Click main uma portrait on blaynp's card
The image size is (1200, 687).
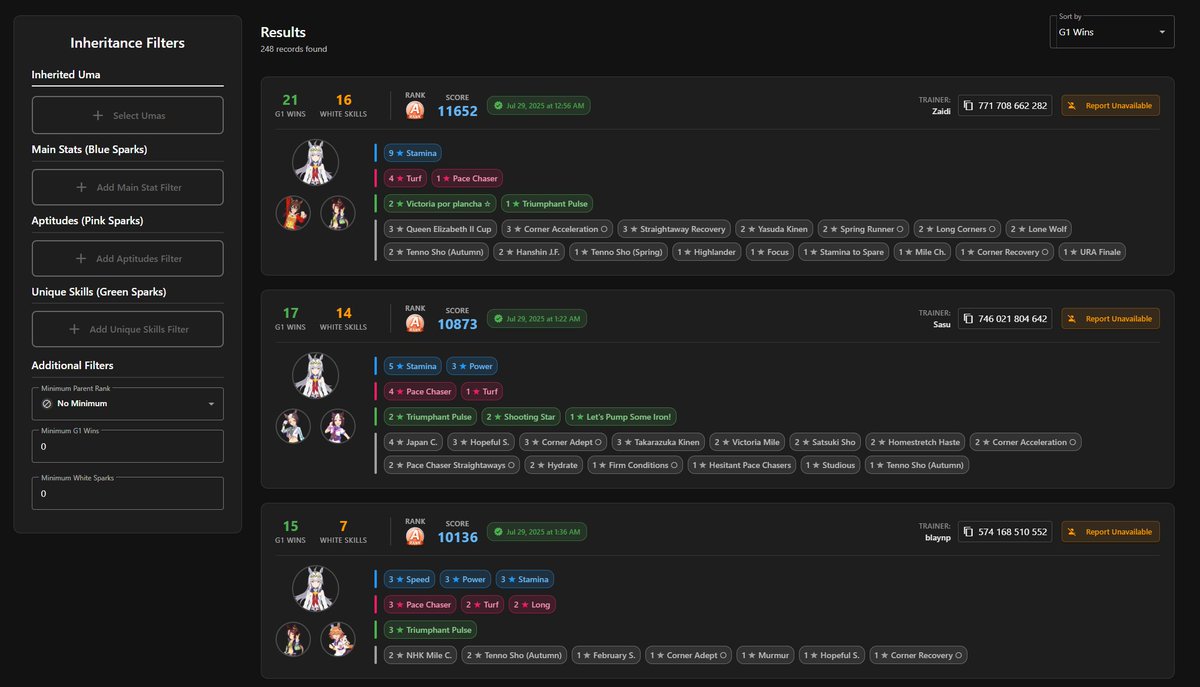click(x=315, y=589)
